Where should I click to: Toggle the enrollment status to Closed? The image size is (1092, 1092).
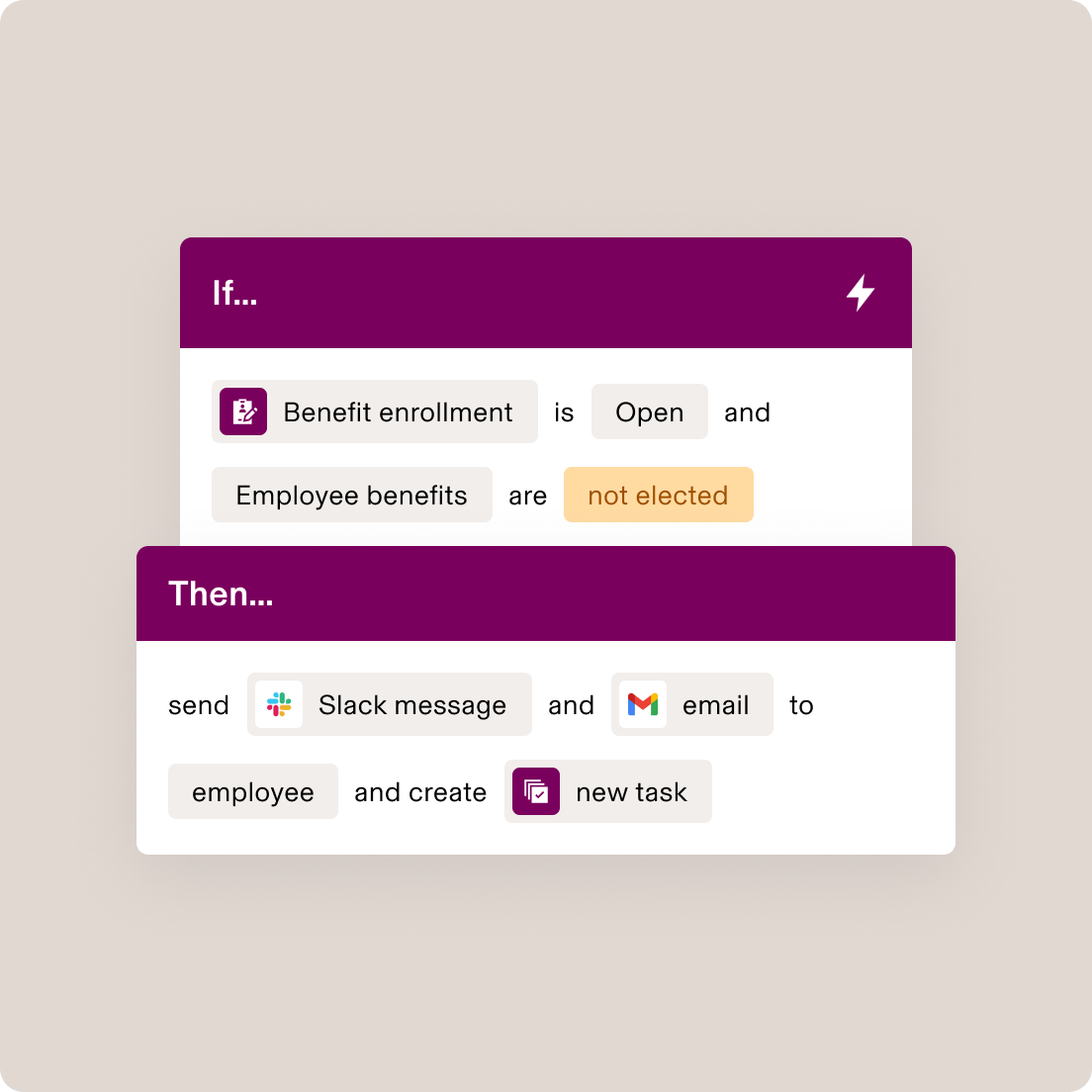coord(649,411)
